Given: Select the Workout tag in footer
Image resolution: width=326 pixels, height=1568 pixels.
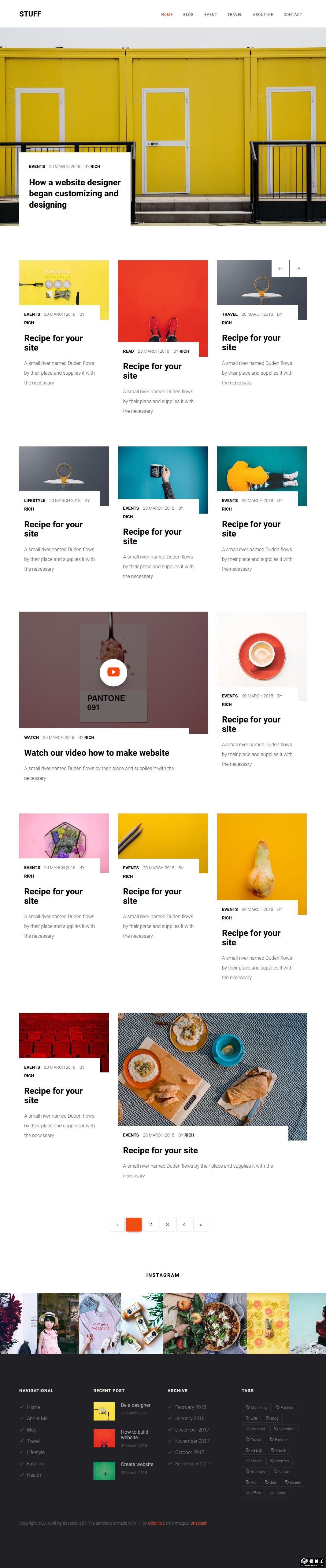Looking at the screenshot, I should pyautogui.click(x=255, y=1429).
